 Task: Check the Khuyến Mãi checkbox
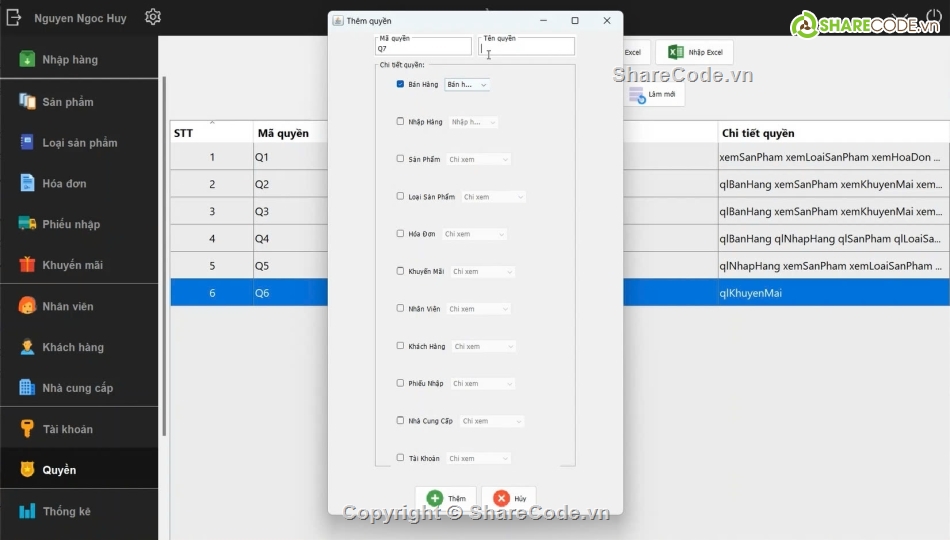(x=400, y=271)
